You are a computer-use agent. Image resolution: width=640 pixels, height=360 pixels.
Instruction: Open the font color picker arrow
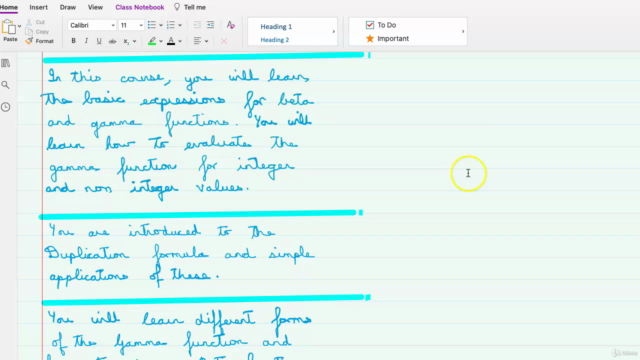point(180,41)
